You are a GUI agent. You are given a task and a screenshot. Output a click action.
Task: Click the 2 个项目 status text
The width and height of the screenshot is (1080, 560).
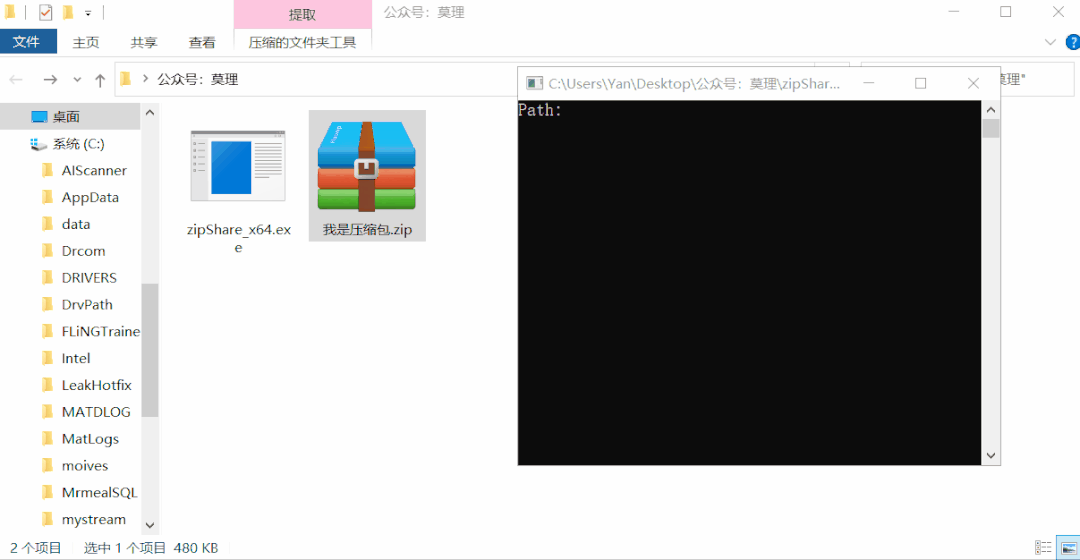36,548
